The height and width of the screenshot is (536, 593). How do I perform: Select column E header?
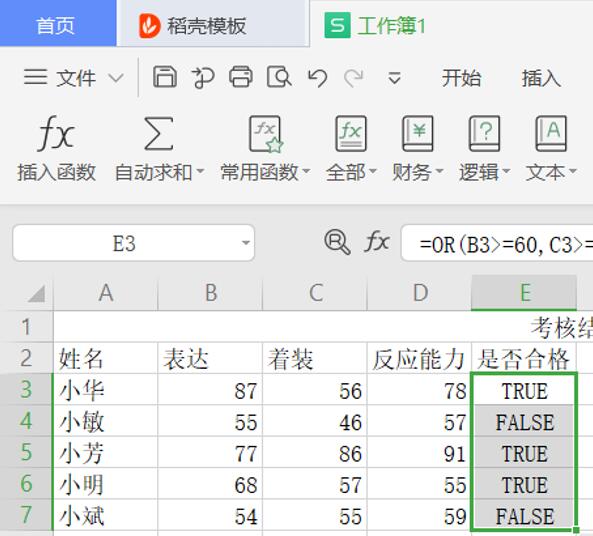tap(524, 293)
